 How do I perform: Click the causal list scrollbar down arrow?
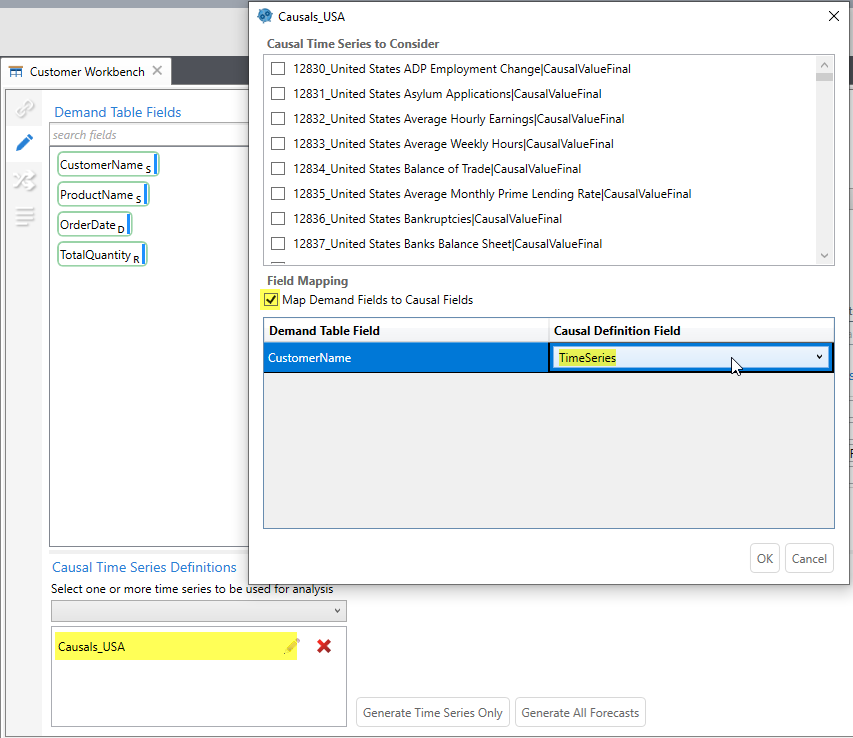tap(825, 256)
